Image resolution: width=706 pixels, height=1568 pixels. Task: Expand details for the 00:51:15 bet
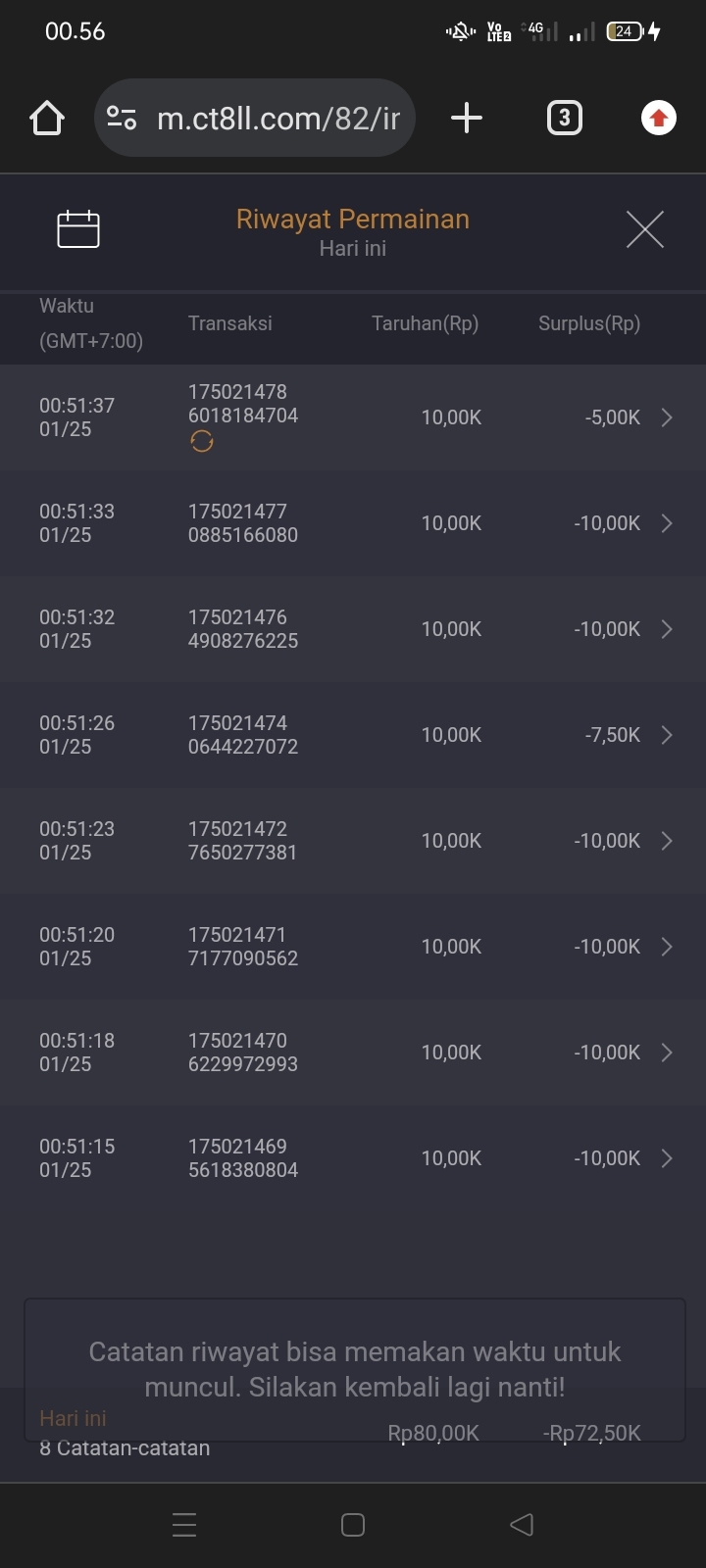click(667, 1158)
